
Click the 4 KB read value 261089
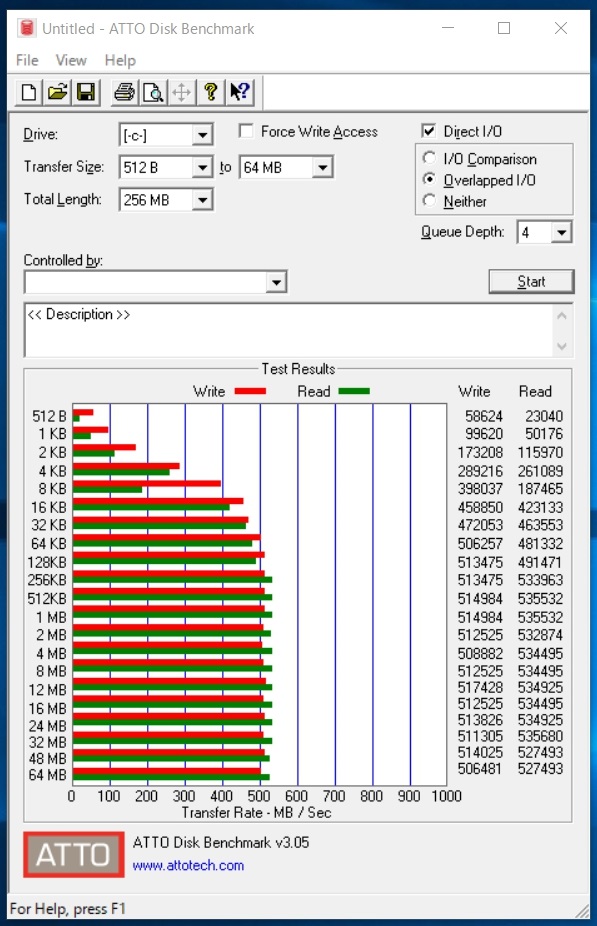[x=540, y=471]
